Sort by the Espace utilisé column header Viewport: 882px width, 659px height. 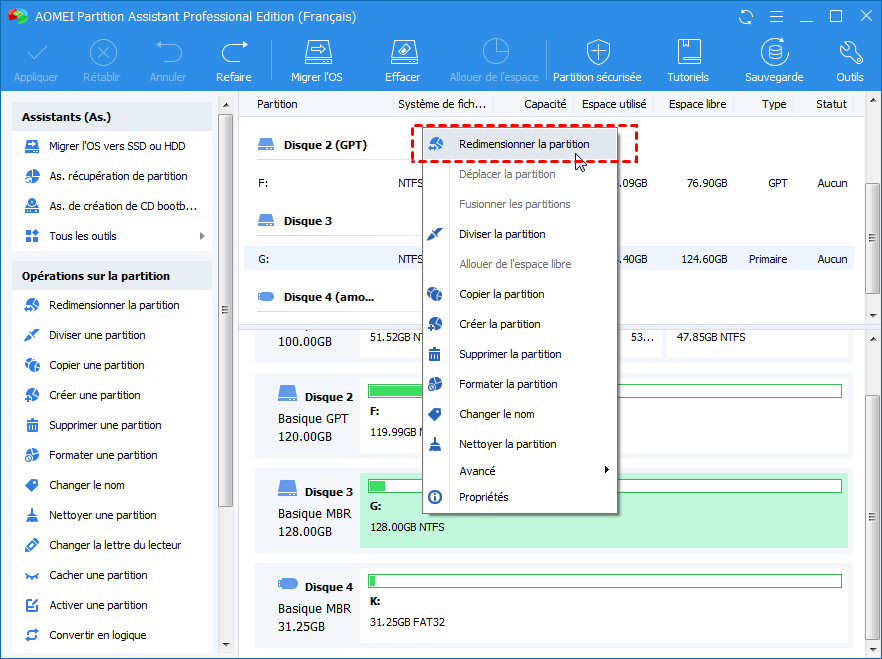tap(614, 104)
